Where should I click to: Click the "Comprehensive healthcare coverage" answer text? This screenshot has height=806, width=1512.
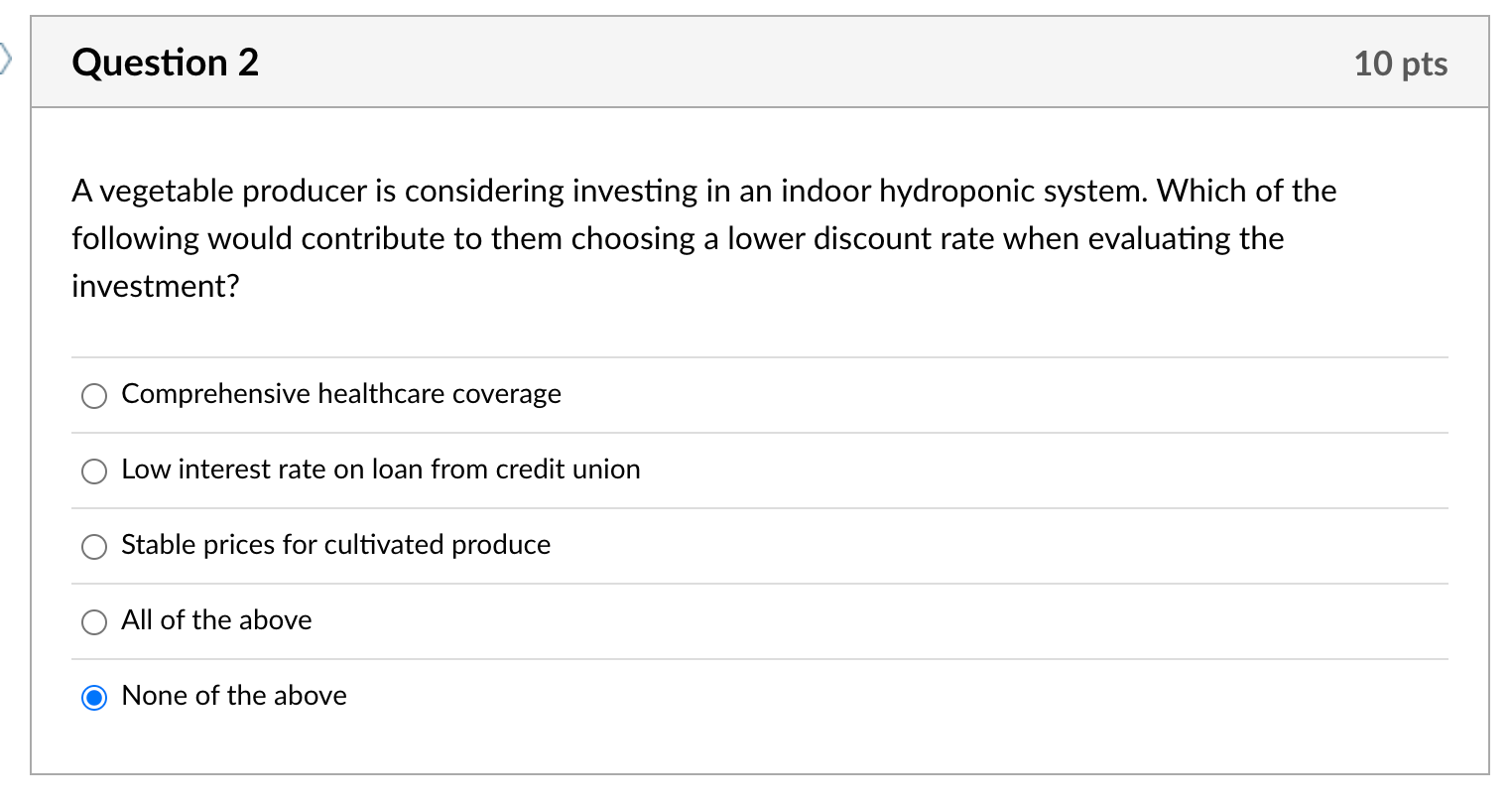point(340,394)
